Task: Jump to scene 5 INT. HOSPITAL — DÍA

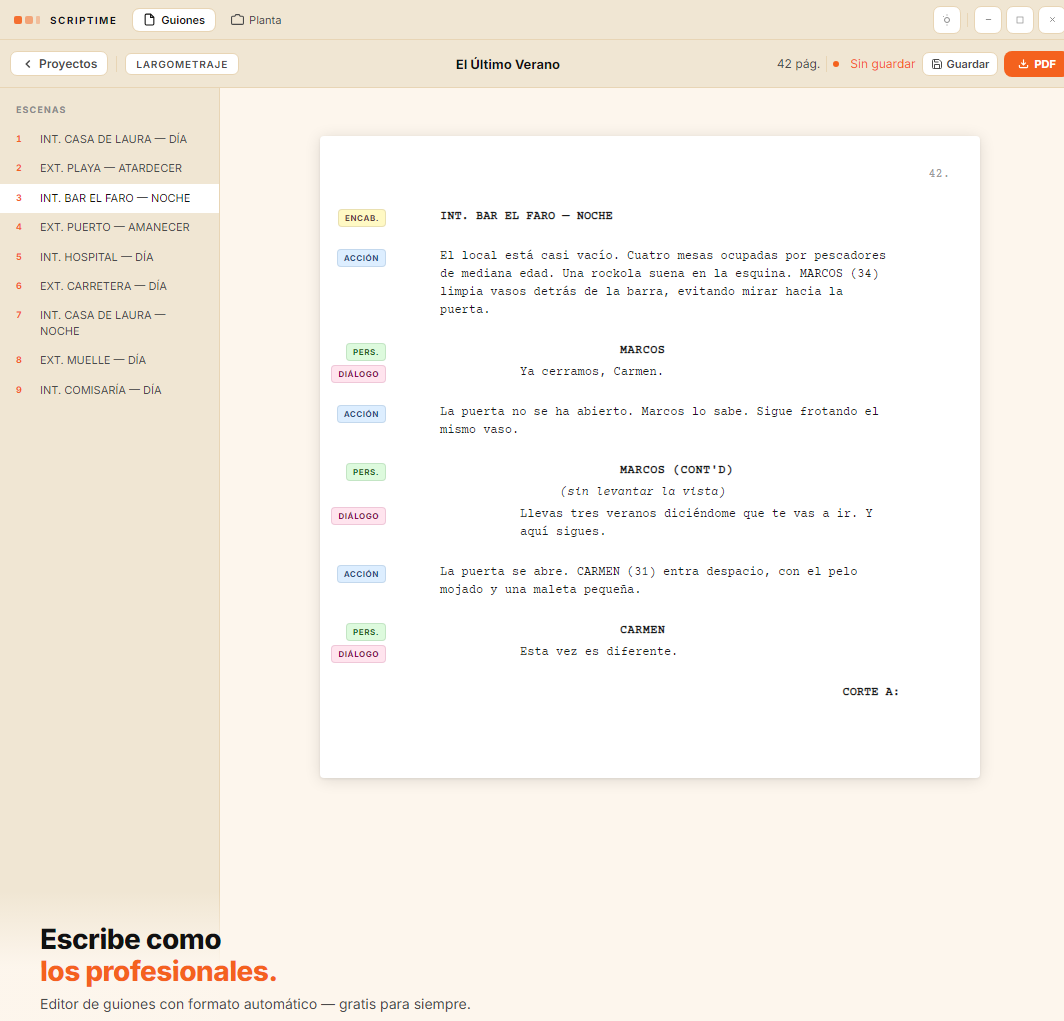Action: 109,257
